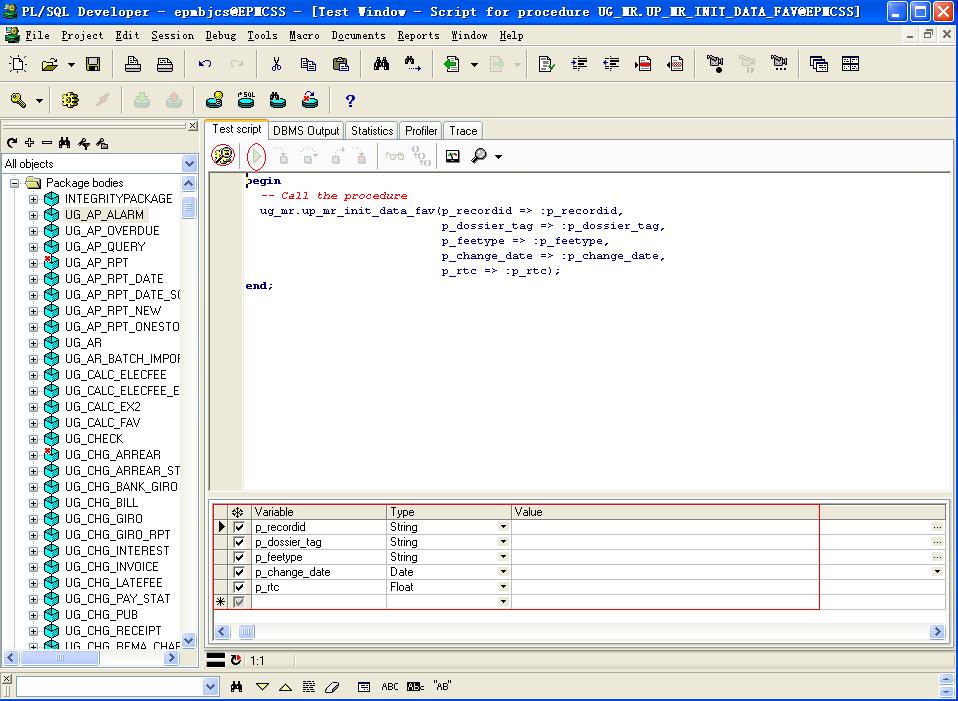Toggle the p_feetype variable checkbox
The image size is (958, 701).
[x=239, y=557]
